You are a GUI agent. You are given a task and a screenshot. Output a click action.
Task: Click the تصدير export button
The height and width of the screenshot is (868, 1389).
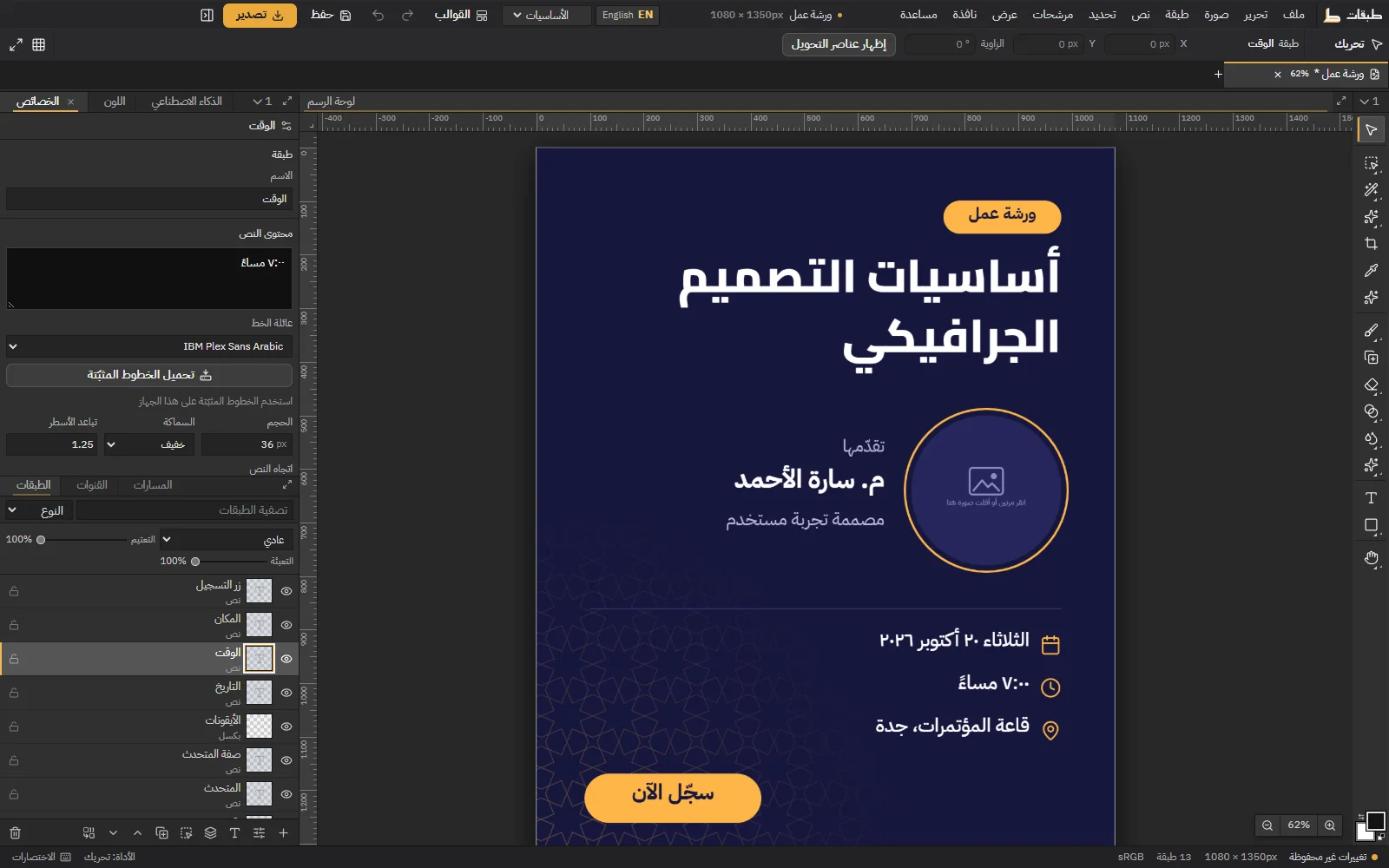(260, 15)
